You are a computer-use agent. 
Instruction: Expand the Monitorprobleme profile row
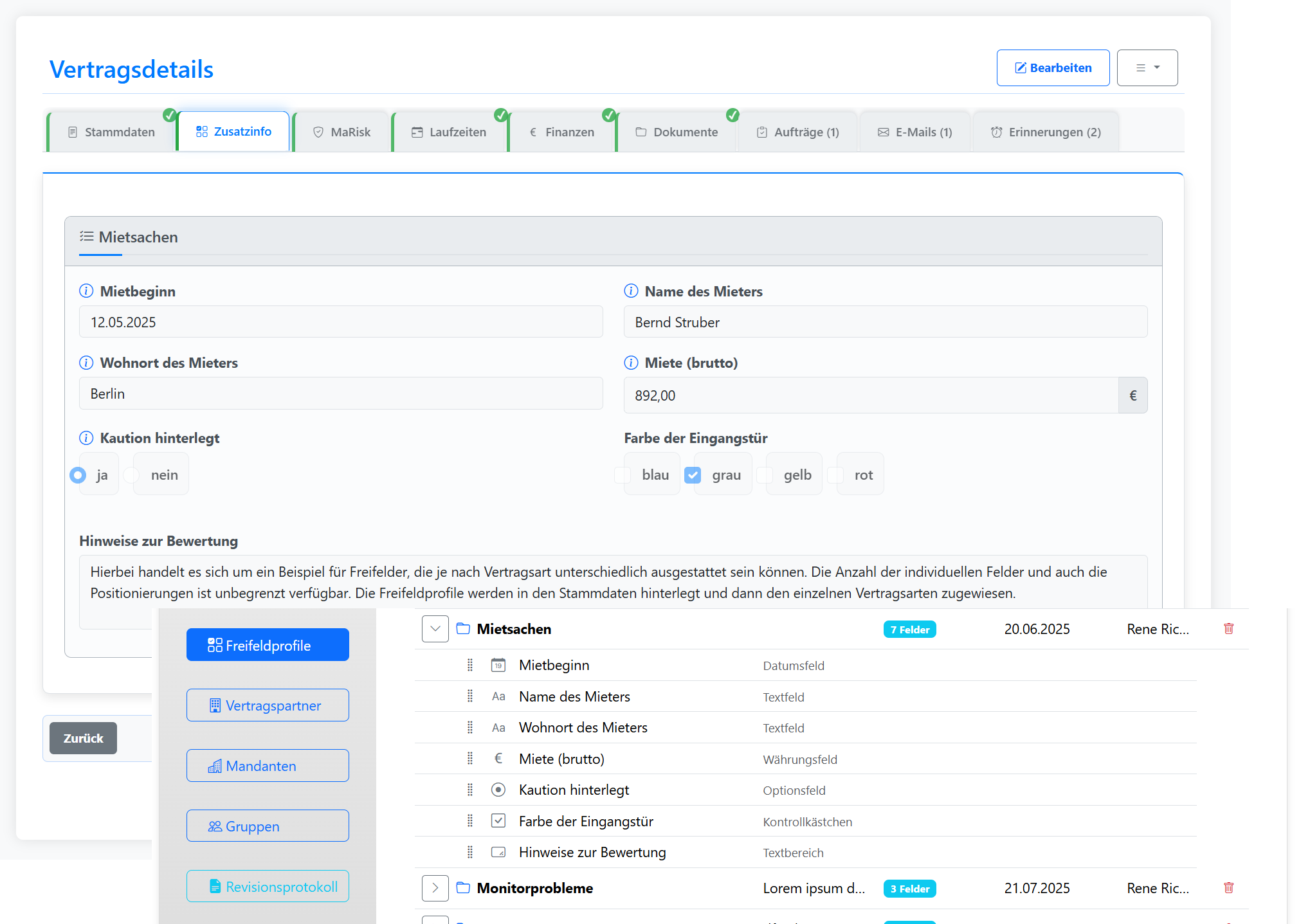pyautogui.click(x=435, y=888)
